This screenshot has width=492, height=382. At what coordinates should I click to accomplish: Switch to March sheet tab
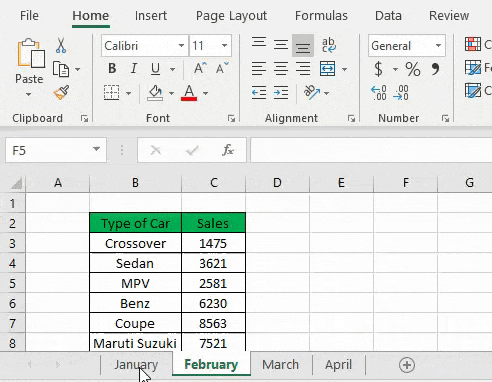pos(280,365)
